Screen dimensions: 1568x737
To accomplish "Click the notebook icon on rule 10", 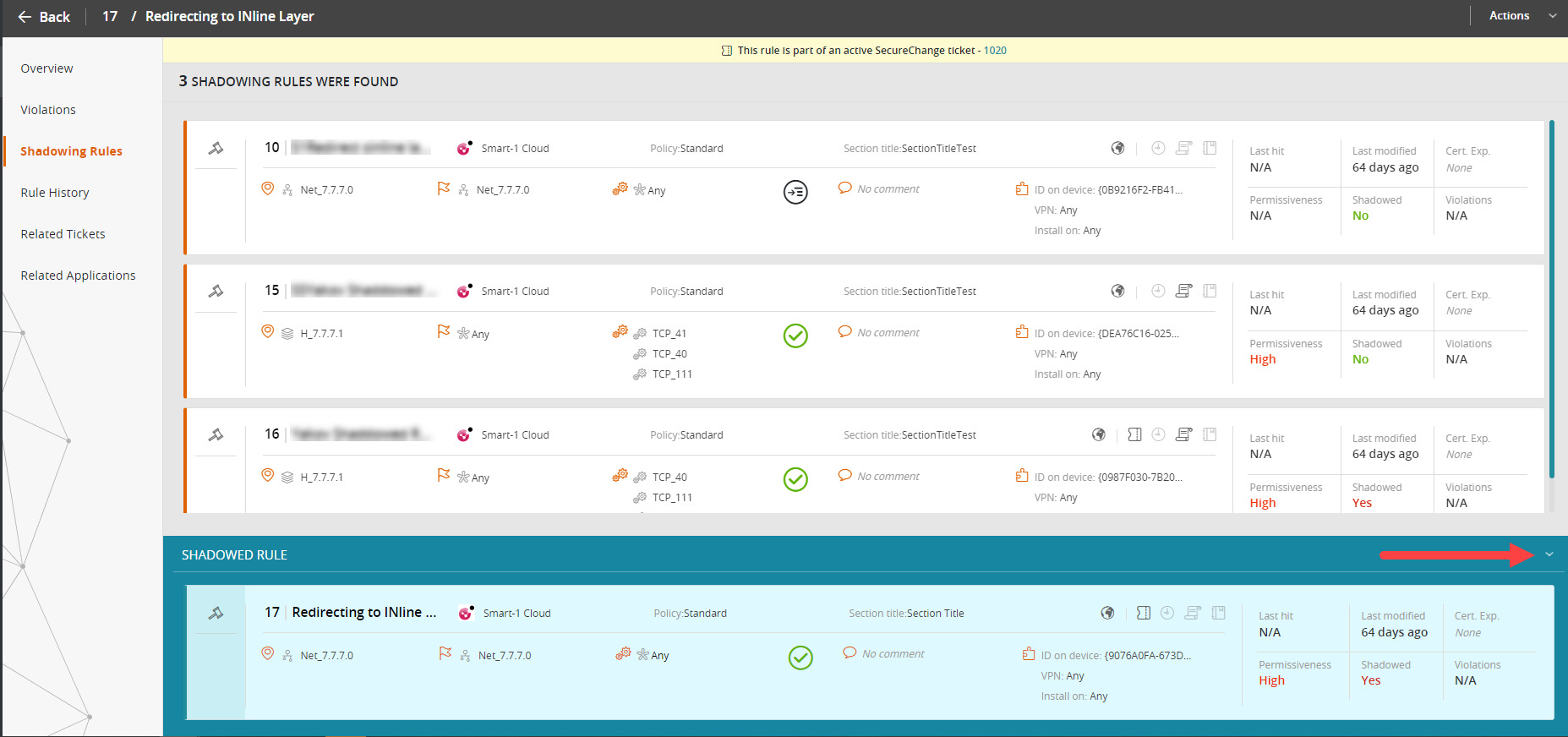I will tap(1210, 148).
